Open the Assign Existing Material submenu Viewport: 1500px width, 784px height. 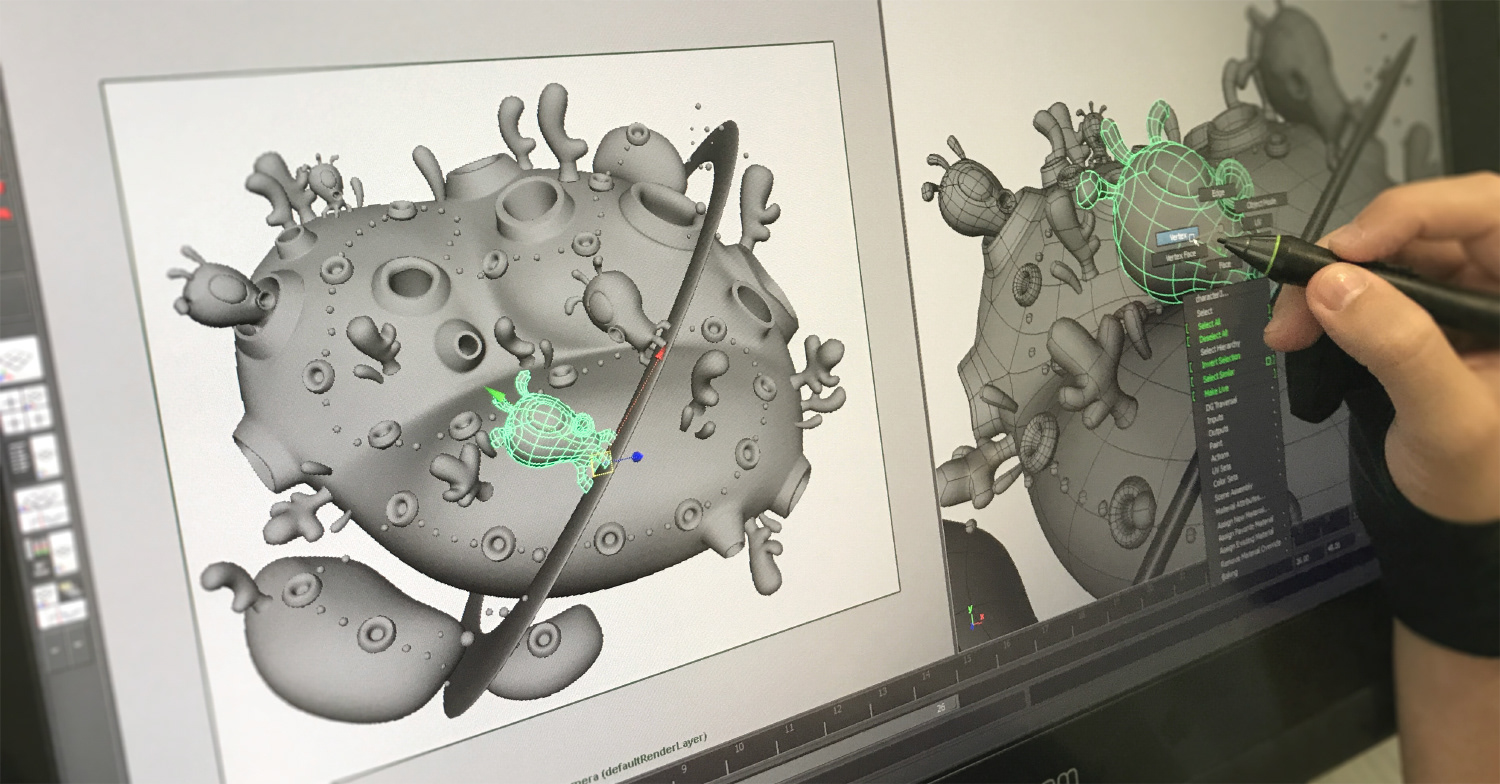[1247, 540]
